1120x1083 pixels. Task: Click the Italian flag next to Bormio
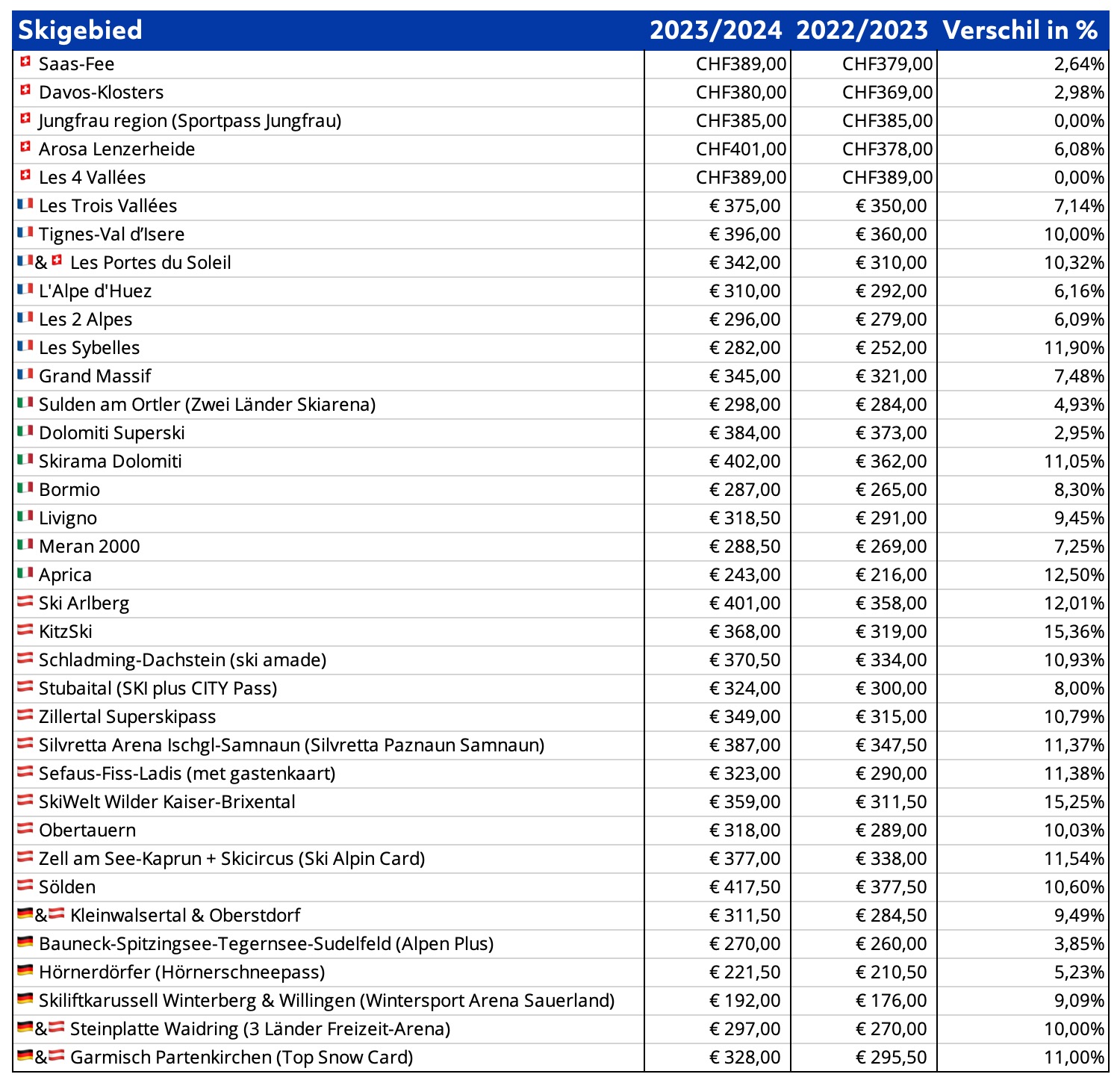pyautogui.click(x=25, y=487)
